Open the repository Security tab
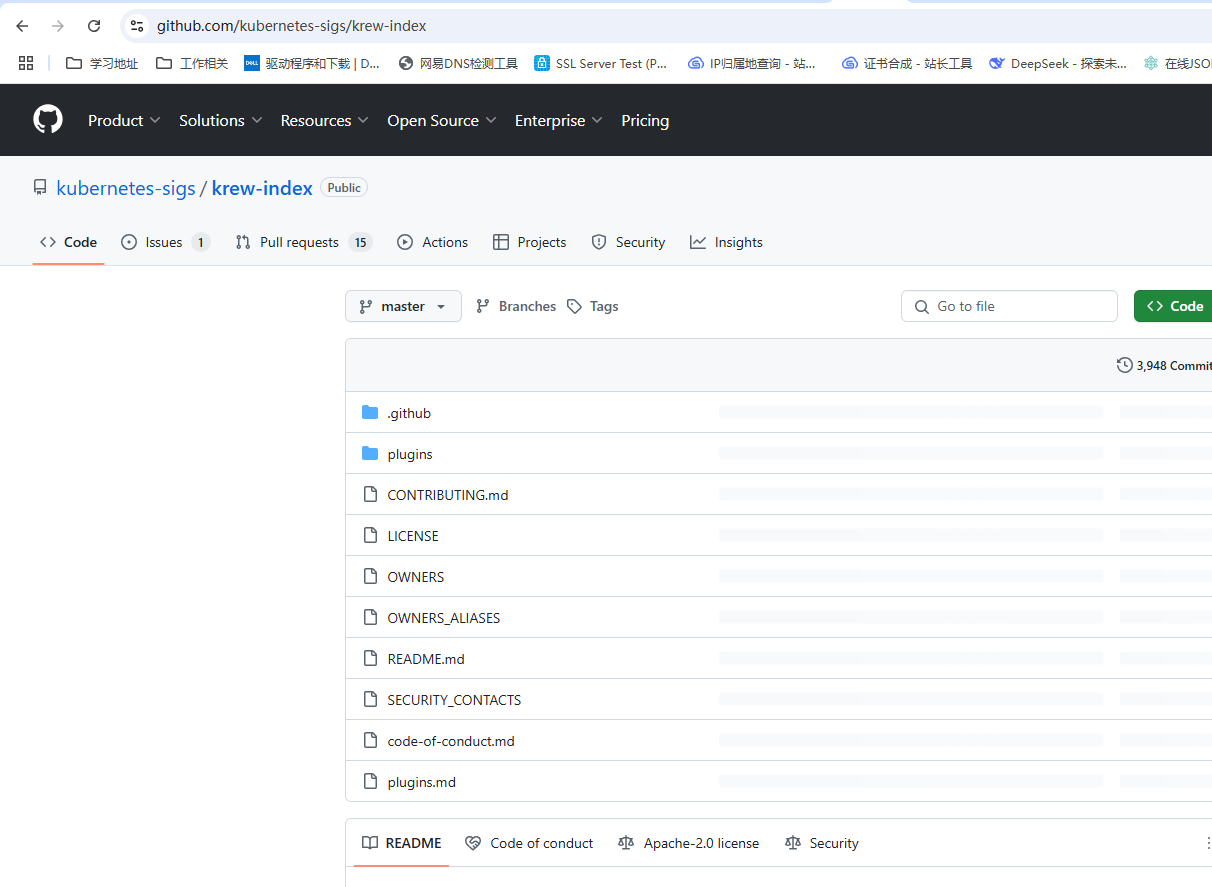Image resolution: width=1212 pixels, height=887 pixels. [628, 242]
